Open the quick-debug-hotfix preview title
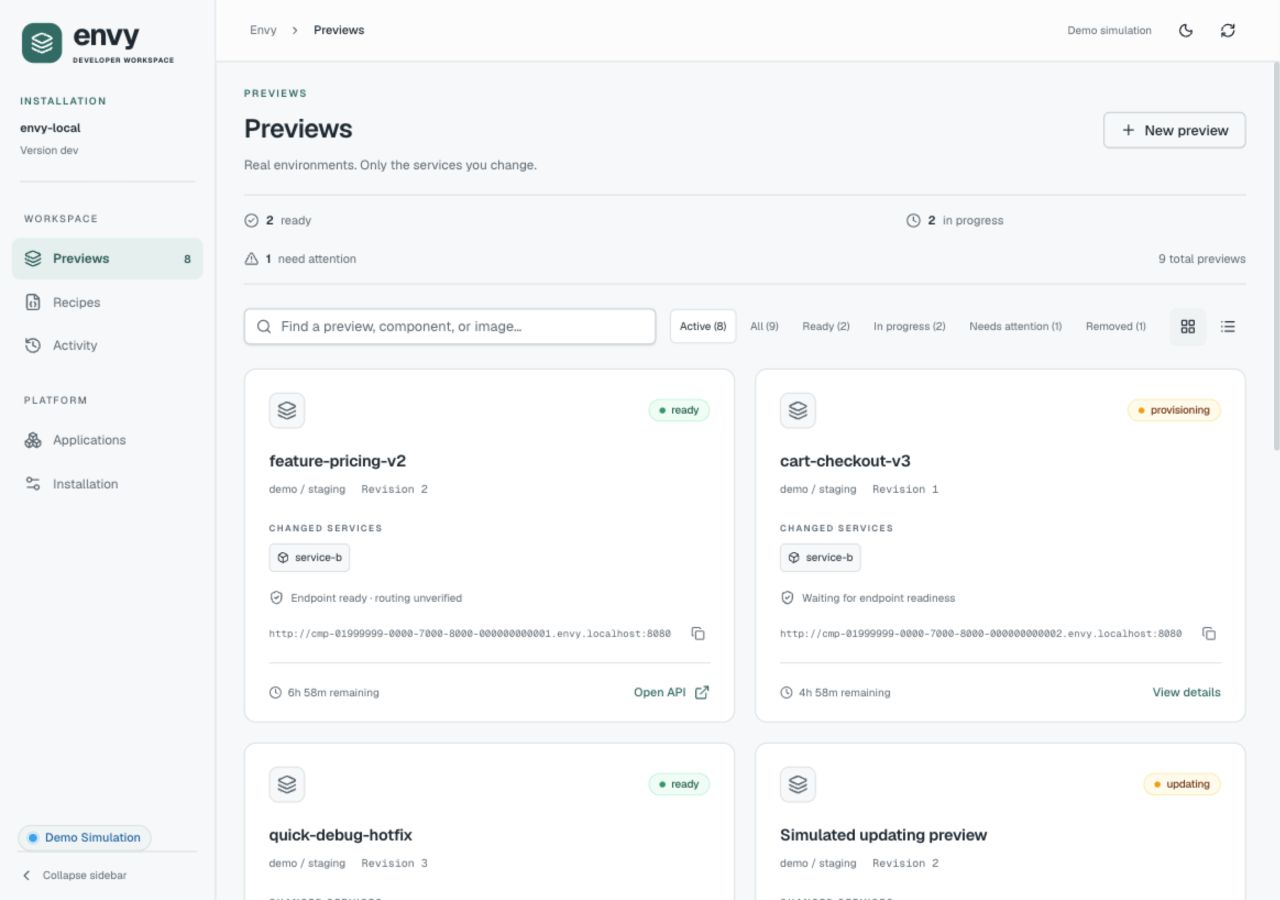 pos(340,835)
